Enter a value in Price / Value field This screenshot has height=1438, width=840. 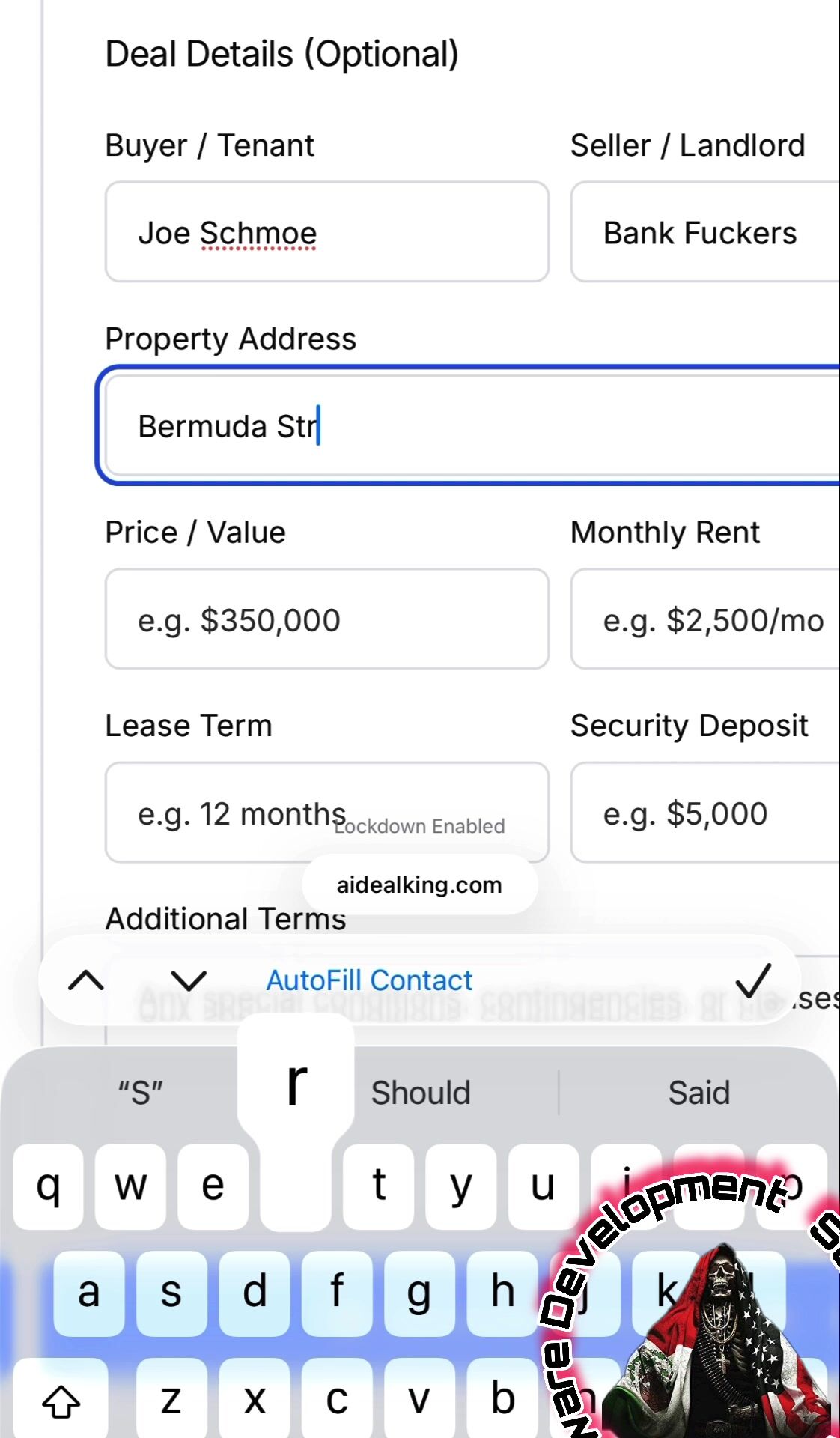(327, 619)
